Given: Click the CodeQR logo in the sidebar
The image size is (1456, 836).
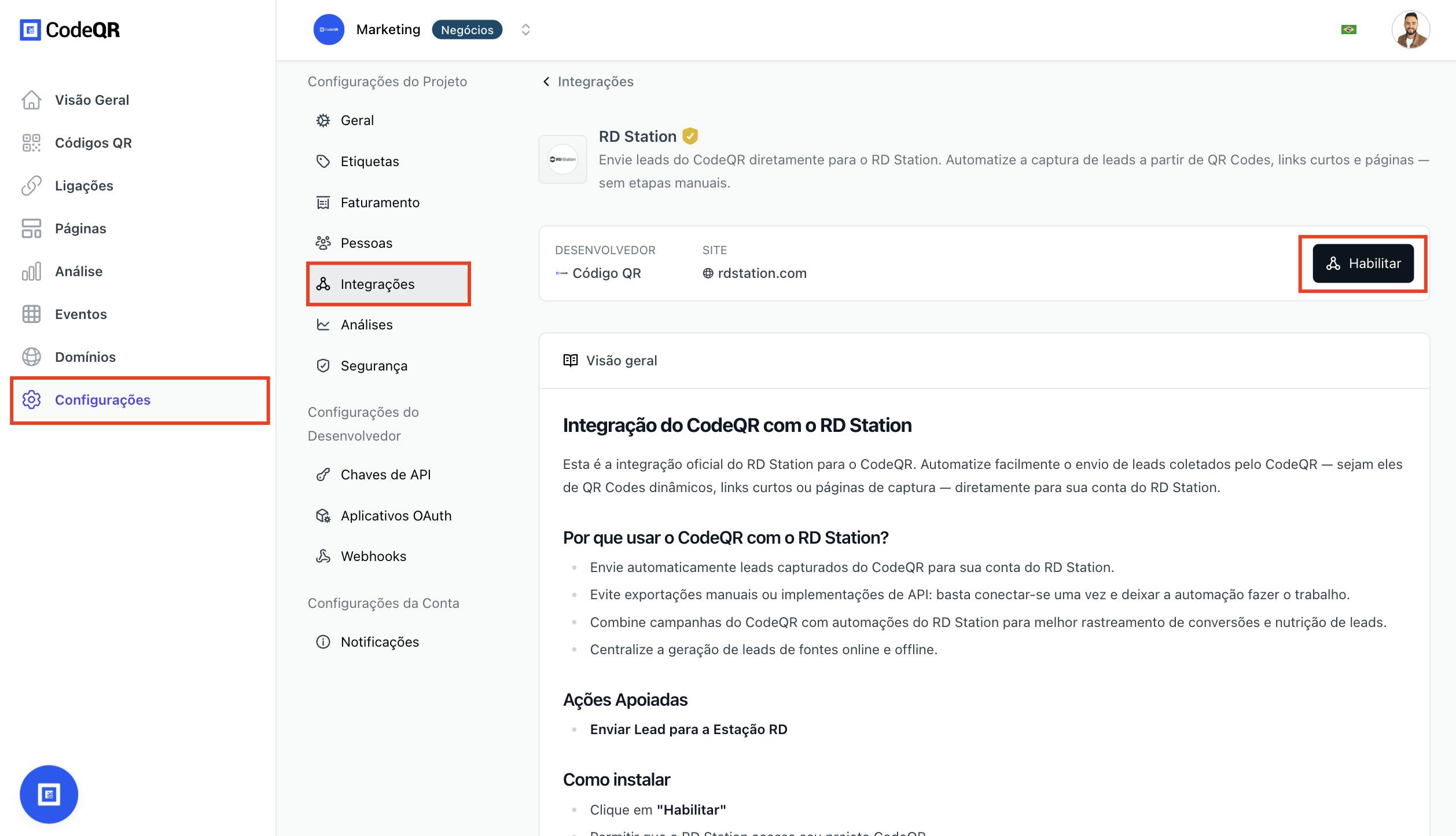Looking at the screenshot, I should point(70,30).
